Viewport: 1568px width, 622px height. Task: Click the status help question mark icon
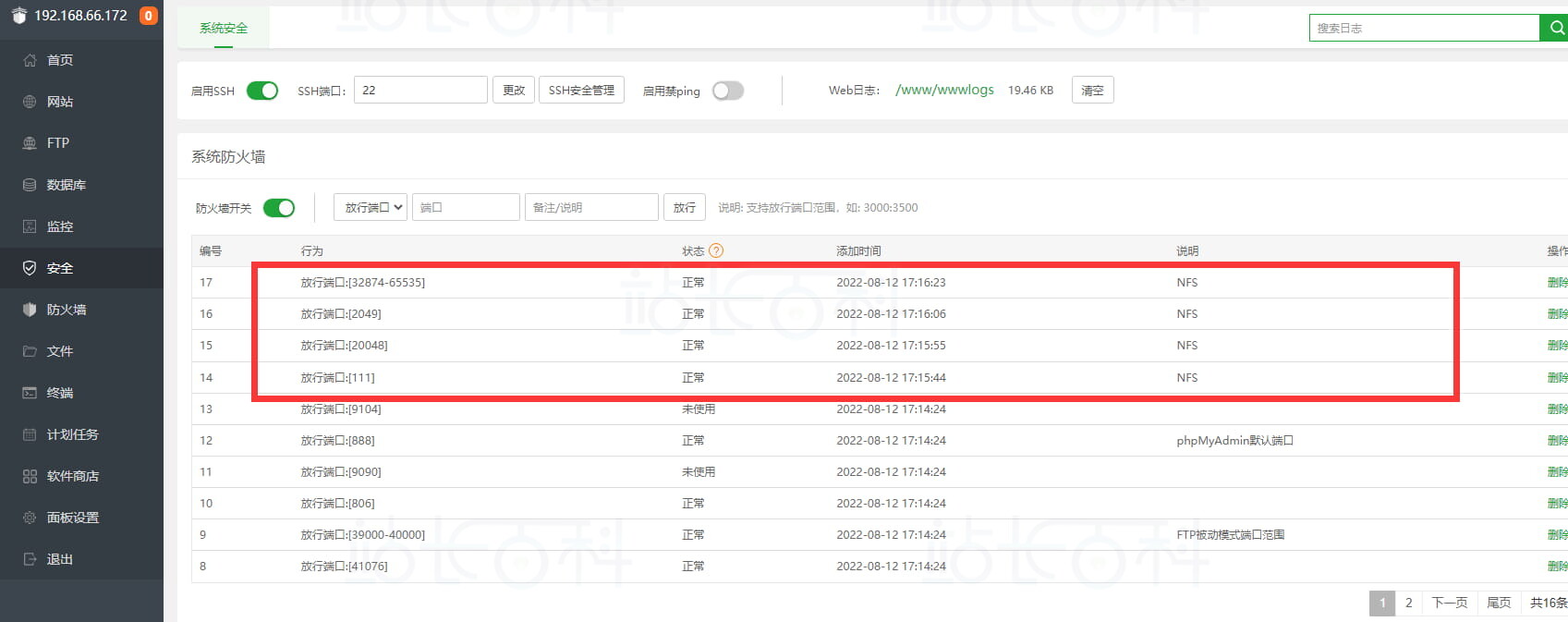point(716,250)
